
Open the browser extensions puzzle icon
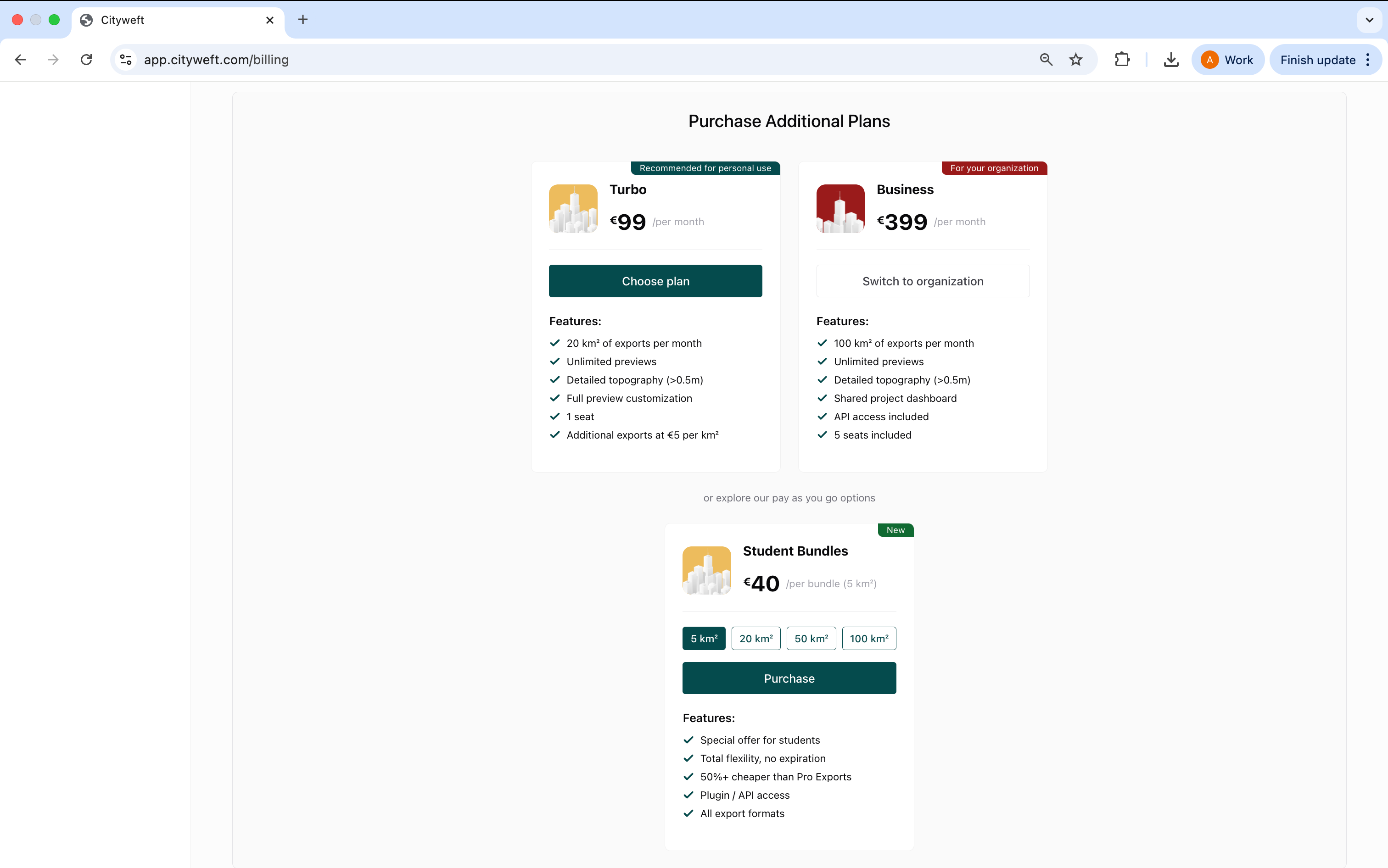1121,60
